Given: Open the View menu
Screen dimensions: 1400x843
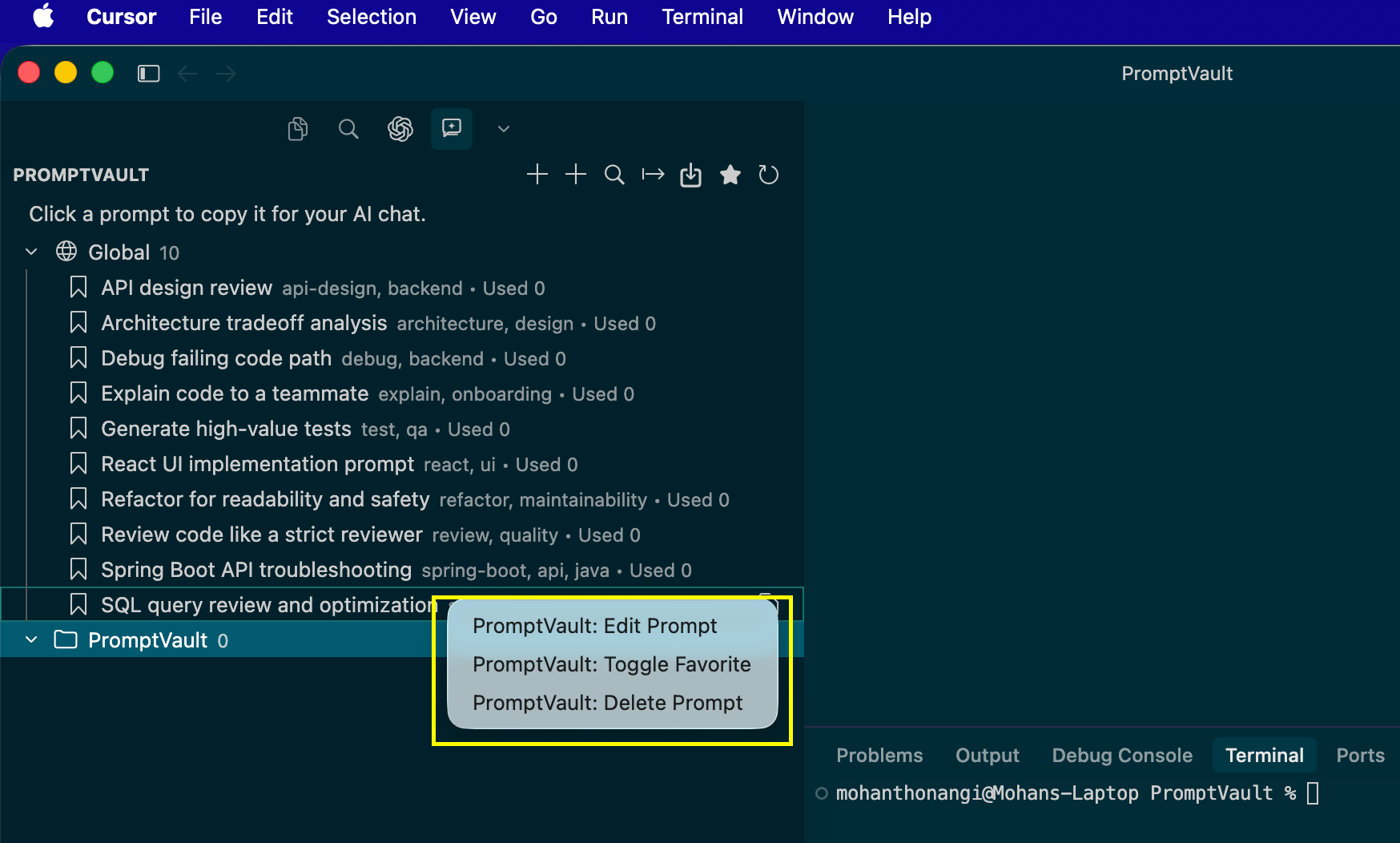Looking at the screenshot, I should [x=473, y=17].
